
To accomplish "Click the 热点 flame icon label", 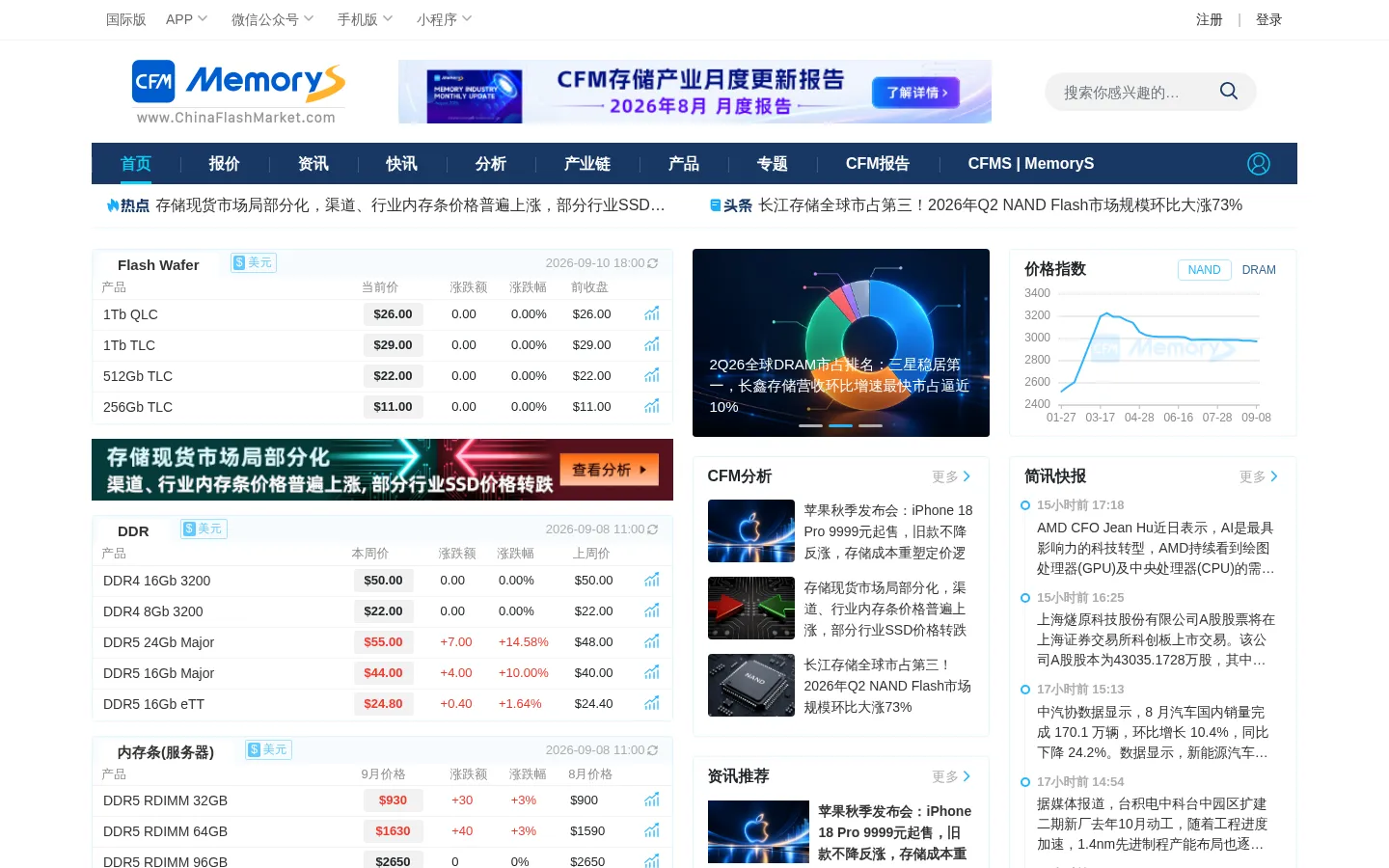I will click(x=128, y=205).
